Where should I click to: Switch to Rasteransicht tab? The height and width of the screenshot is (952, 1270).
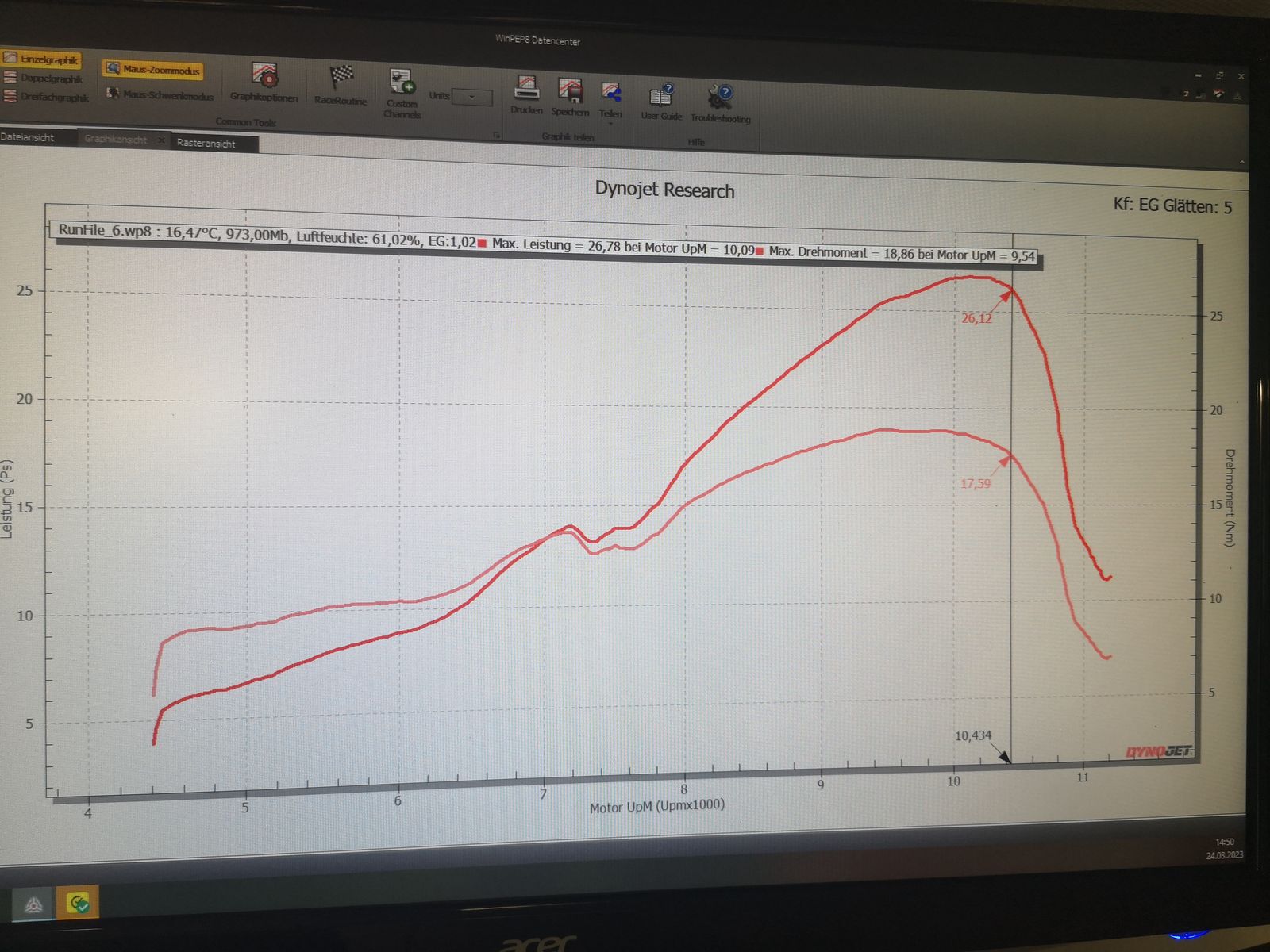206,144
